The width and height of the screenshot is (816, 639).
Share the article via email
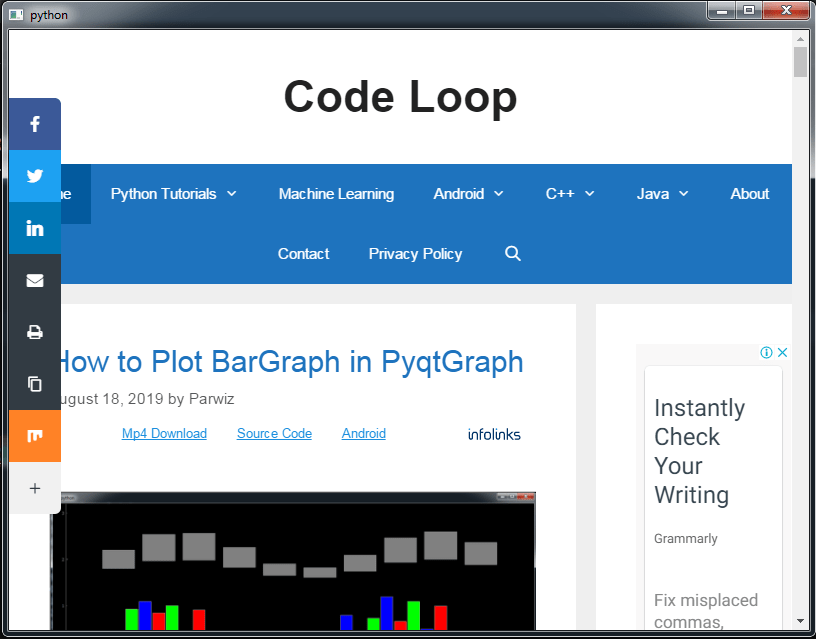pyautogui.click(x=35, y=280)
